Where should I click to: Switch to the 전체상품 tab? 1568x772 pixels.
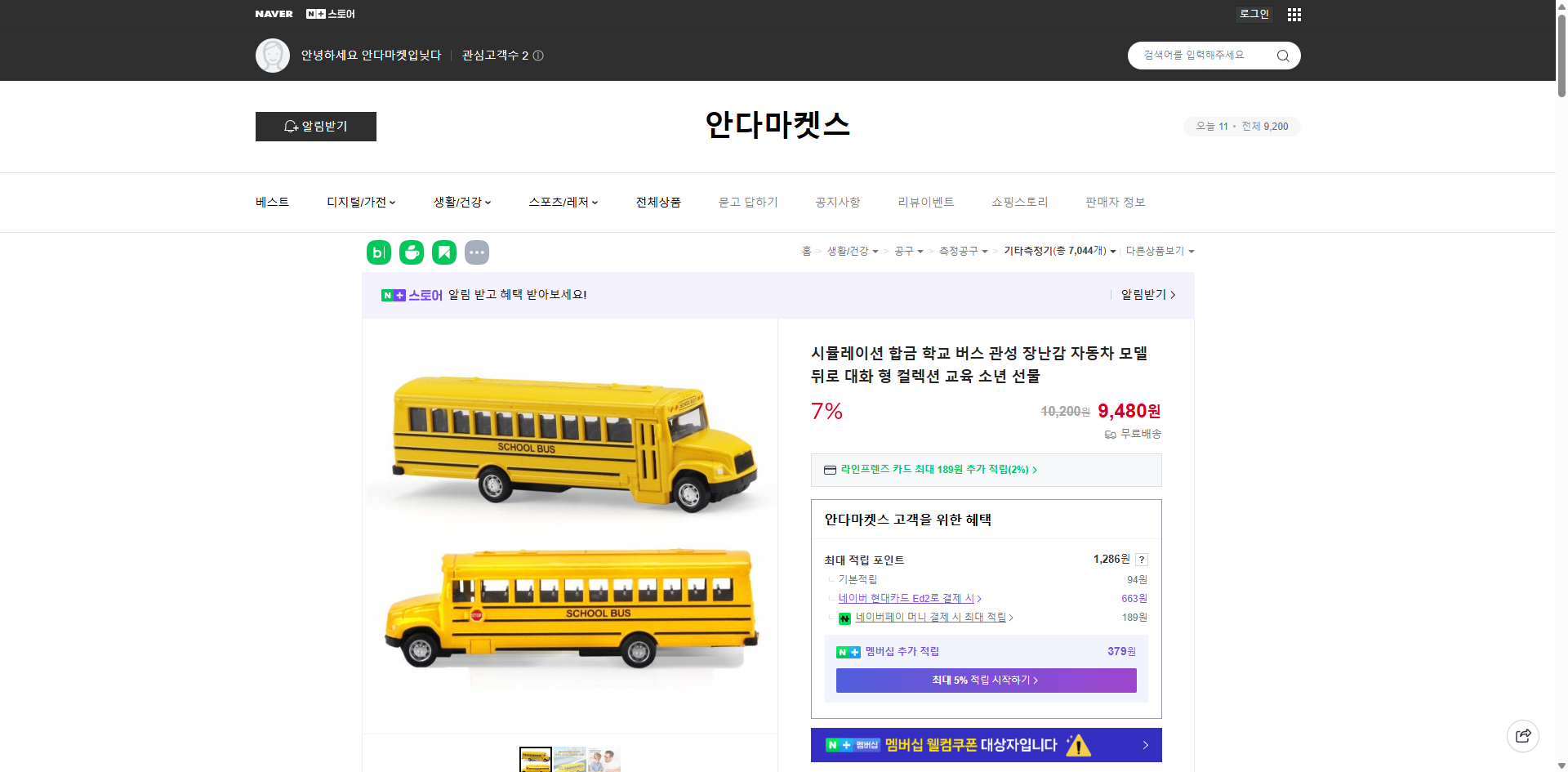click(x=658, y=202)
